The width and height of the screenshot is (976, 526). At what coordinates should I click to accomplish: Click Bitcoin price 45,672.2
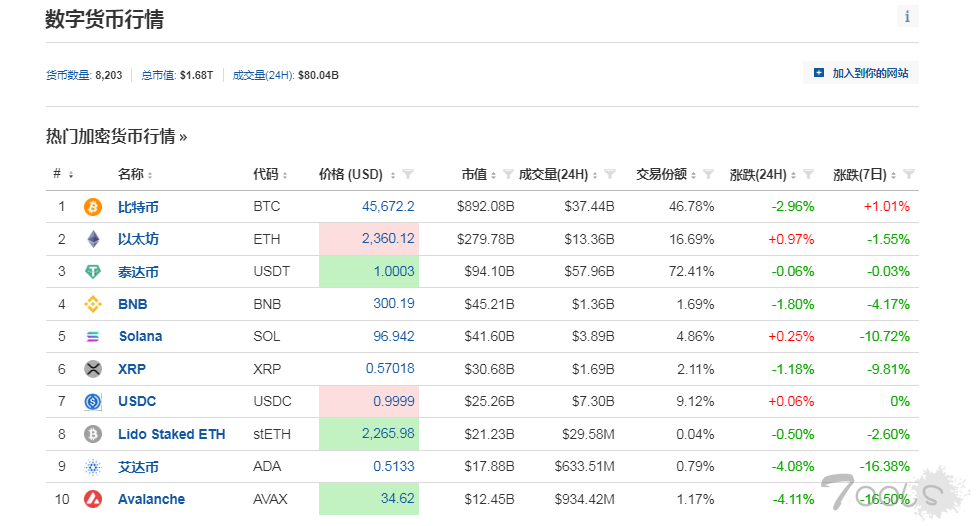(x=388, y=207)
